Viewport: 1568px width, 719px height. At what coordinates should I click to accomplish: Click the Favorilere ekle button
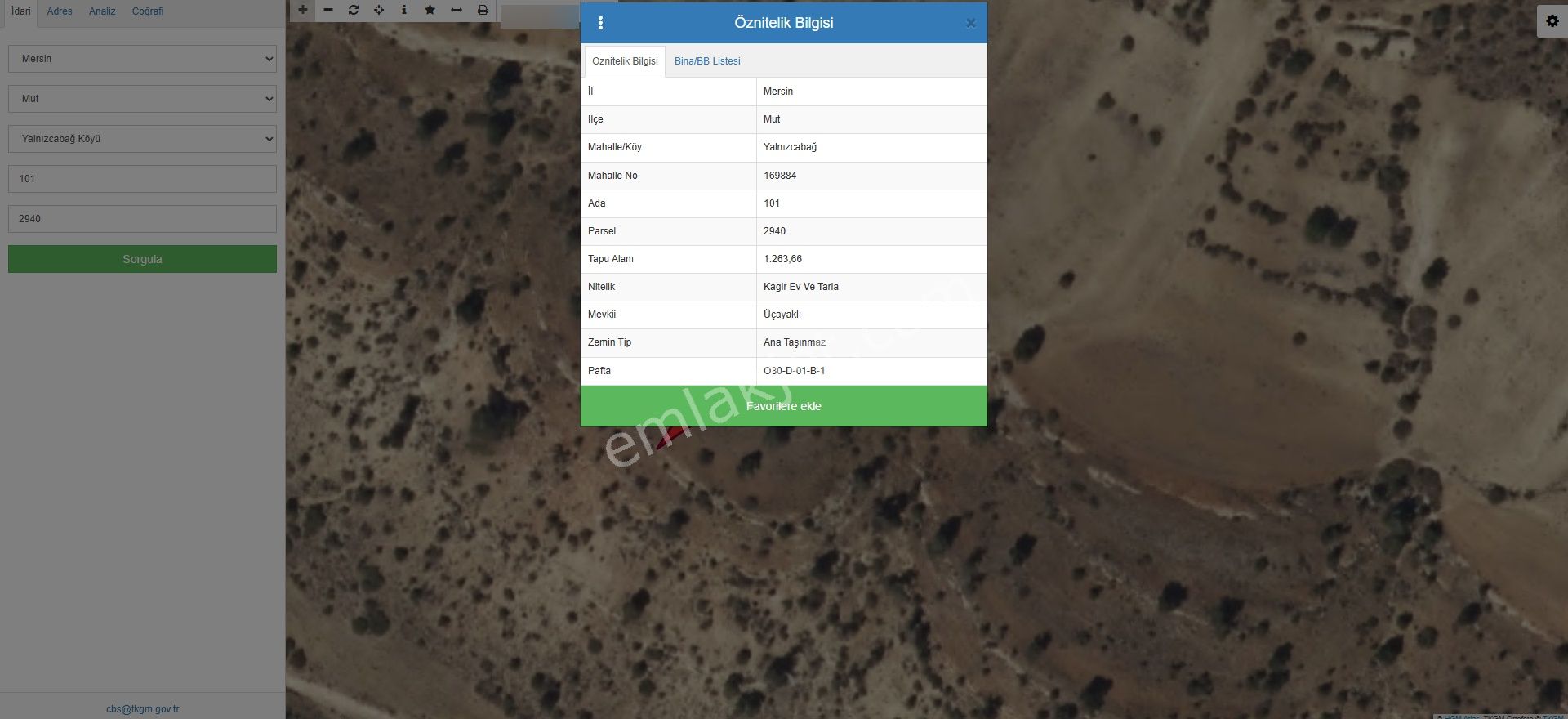click(783, 406)
